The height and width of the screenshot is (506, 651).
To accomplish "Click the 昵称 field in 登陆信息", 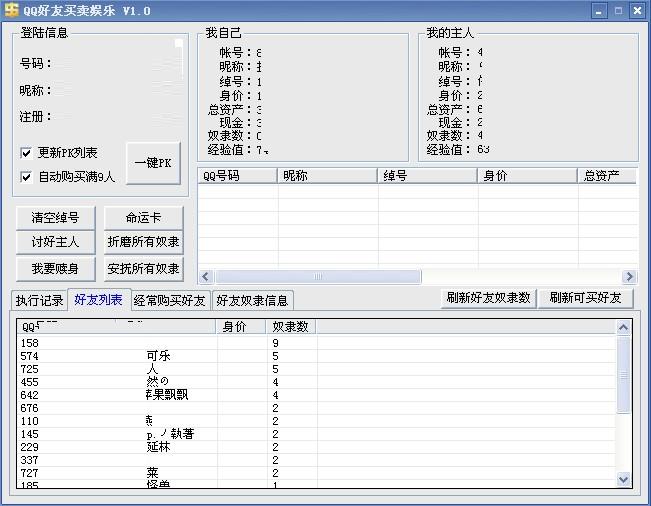I will [116, 90].
